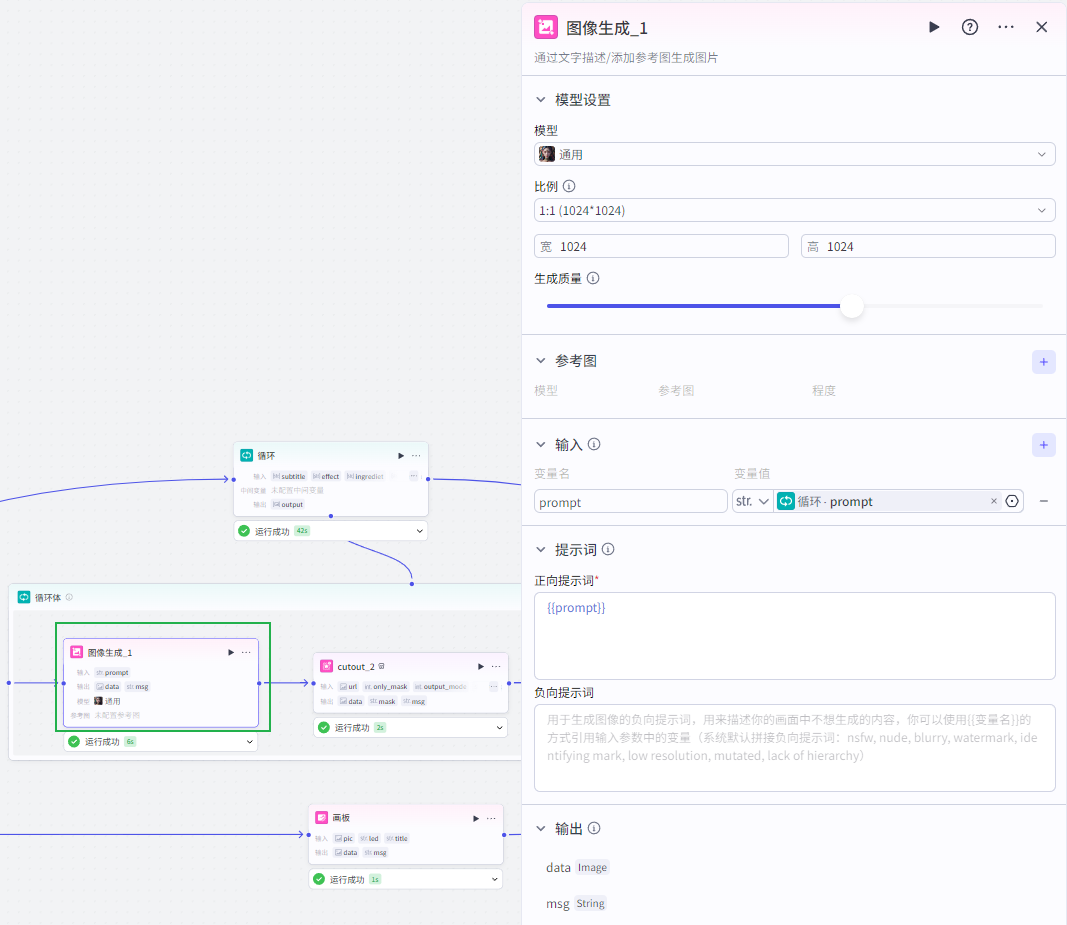Viewport: 1067px width, 925px height.
Task: Remove the prompt input variable row
Action: click(x=1043, y=501)
